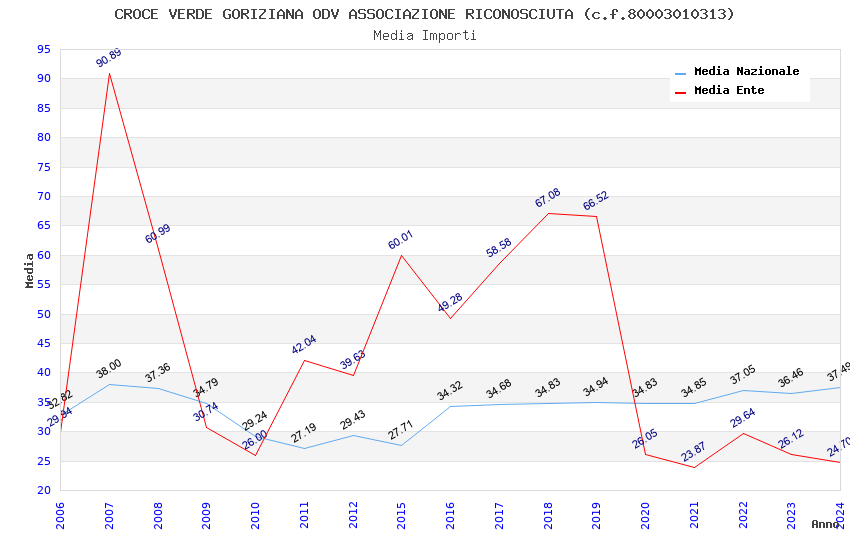The width and height of the screenshot is (850, 550).
Task: Click the x-axis year 2011
Action: pos(304,515)
